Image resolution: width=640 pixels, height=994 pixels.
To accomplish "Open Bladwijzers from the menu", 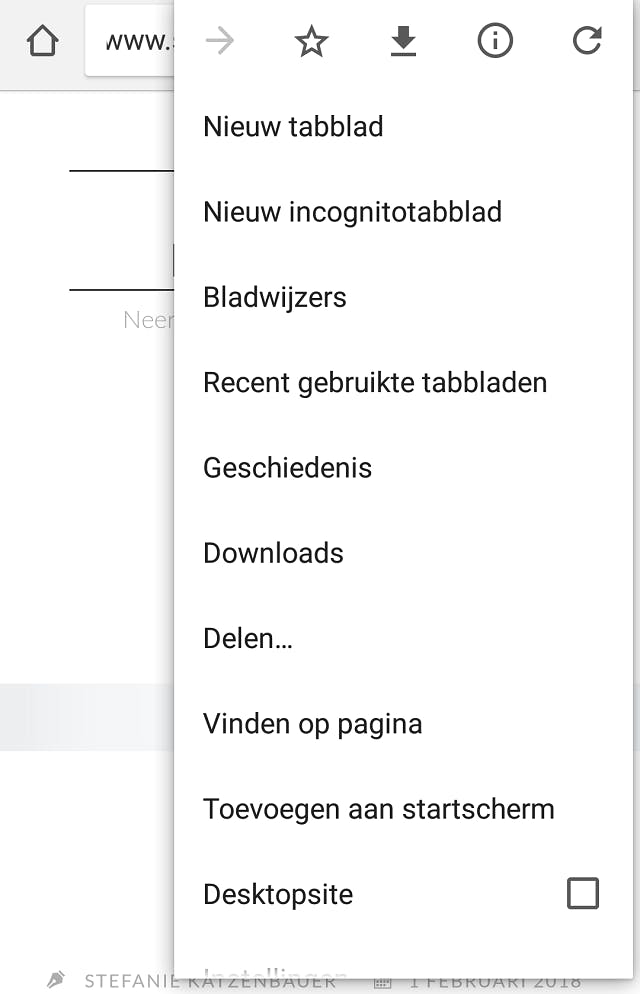I will 275,297.
